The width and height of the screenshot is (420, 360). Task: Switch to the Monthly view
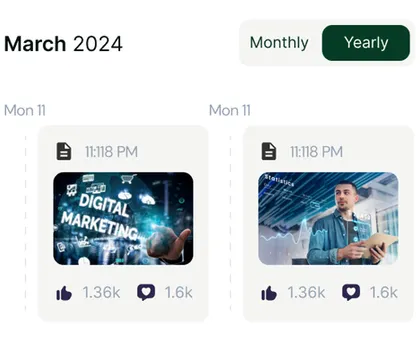279,43
